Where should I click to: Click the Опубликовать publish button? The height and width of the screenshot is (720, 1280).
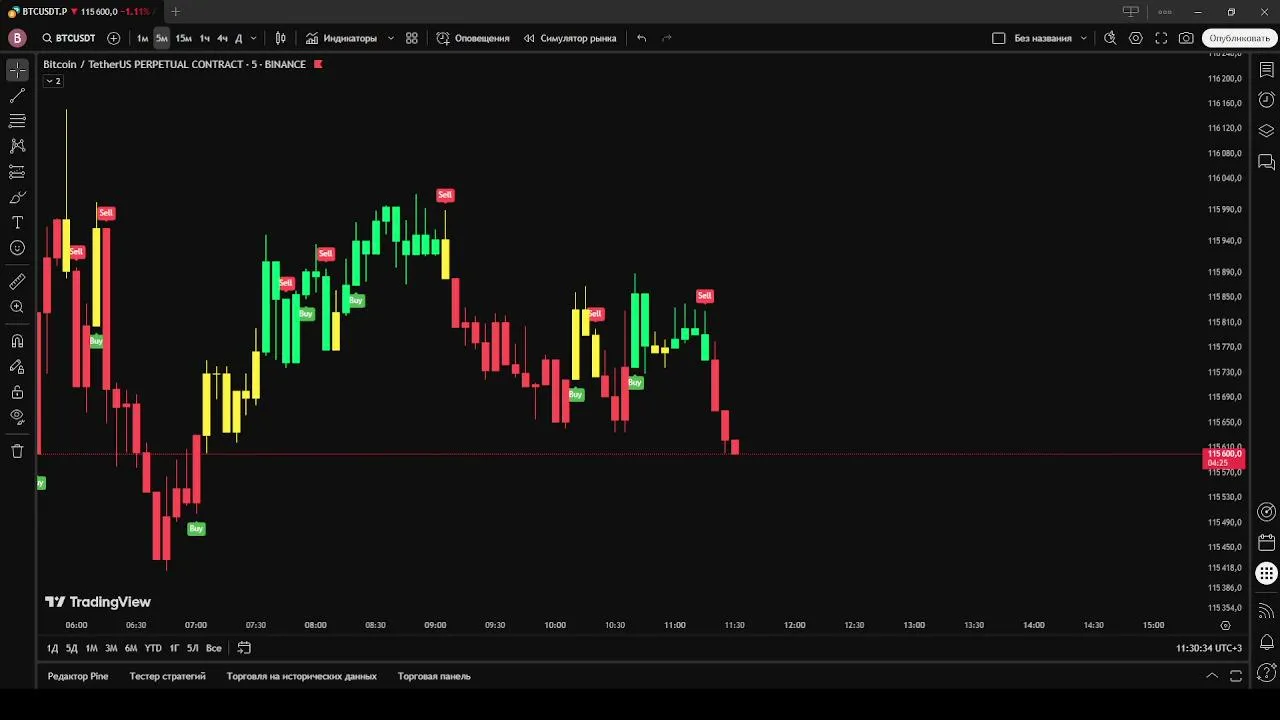1239,38
